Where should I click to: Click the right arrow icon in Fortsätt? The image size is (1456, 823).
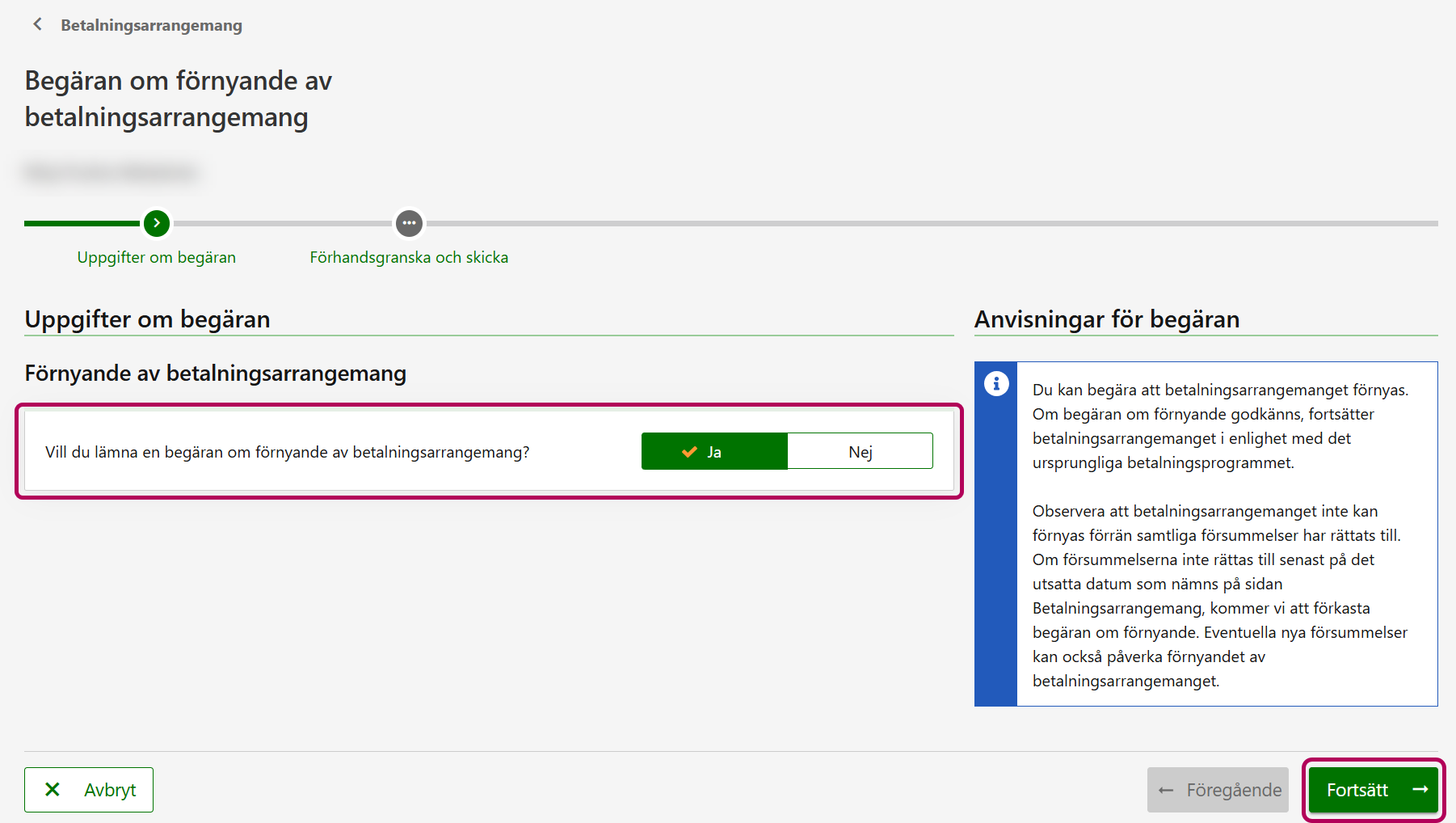tap(1420, 789)
